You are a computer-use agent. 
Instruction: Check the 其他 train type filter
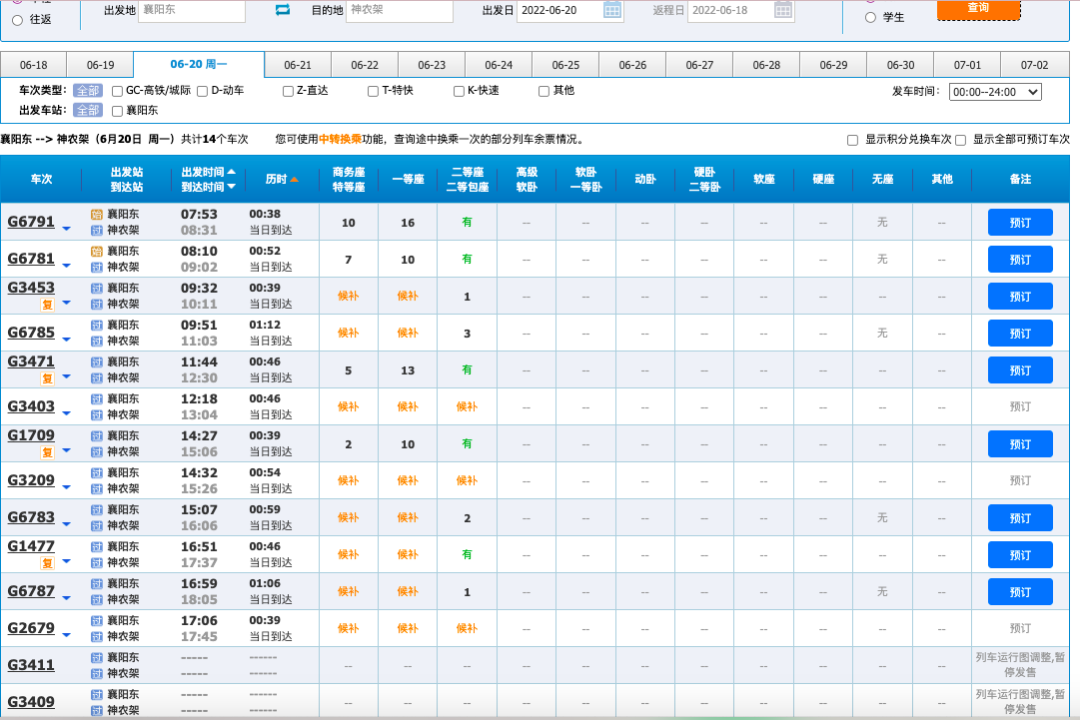(544, 91)
